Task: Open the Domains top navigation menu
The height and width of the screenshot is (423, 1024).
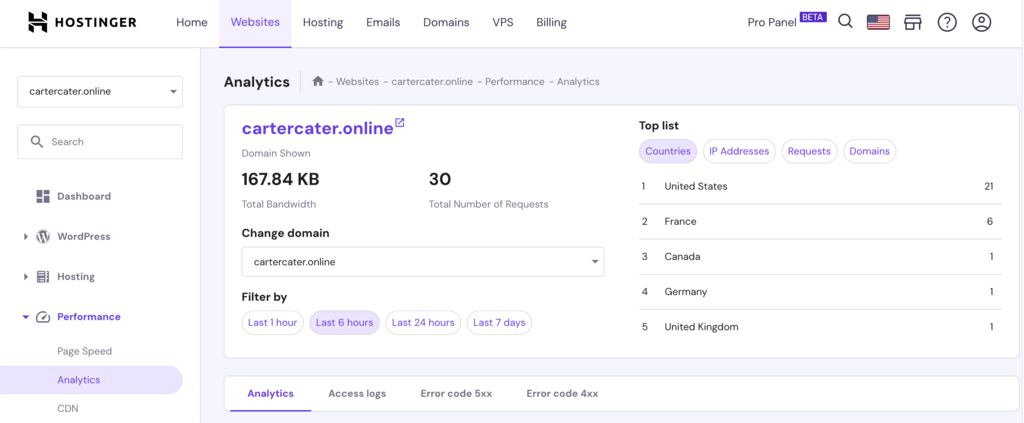Action: tap(446, 22)
